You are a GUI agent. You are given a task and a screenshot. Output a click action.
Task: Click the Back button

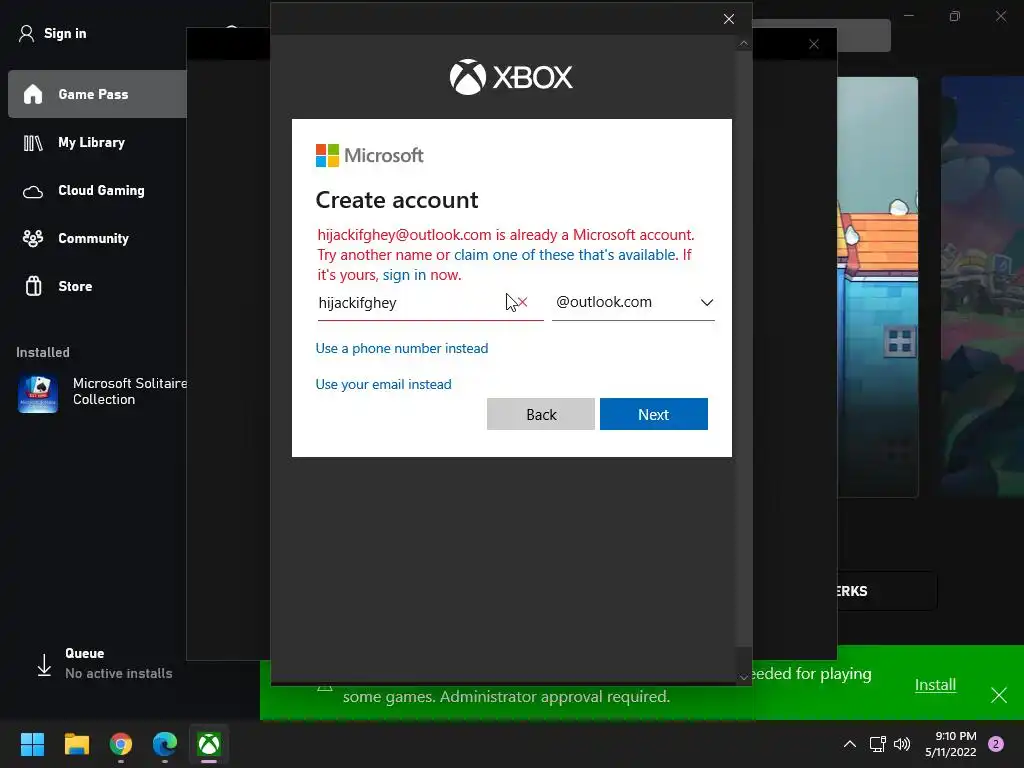point(541,414)
